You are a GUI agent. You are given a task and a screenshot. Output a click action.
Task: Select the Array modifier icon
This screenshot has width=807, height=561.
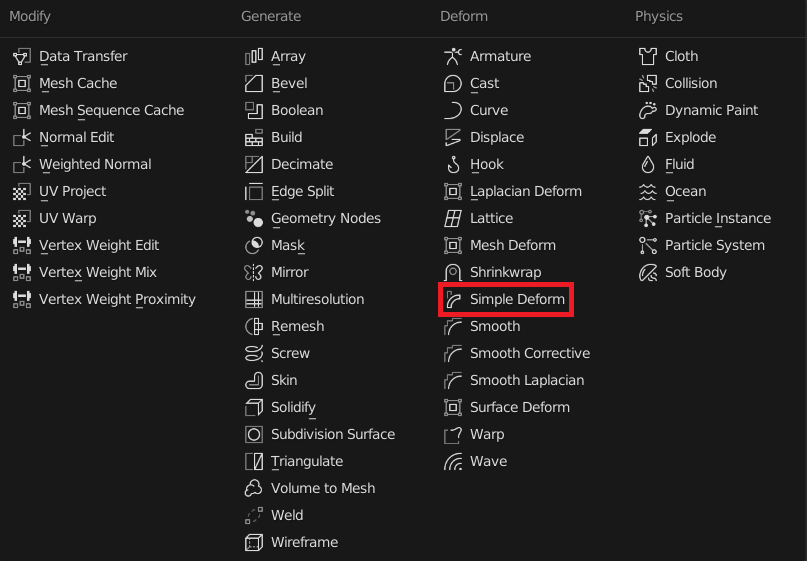(254, 57)
